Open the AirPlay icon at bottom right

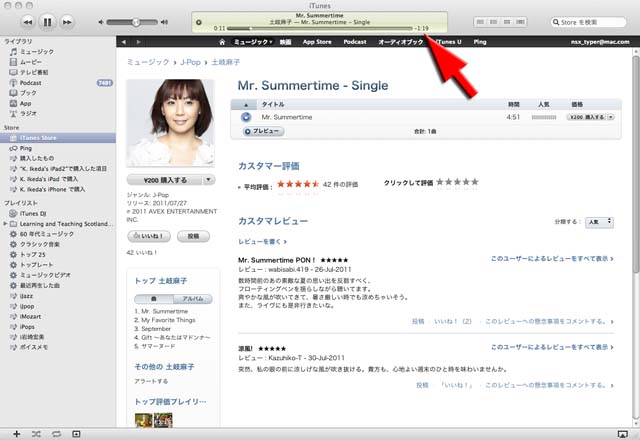click(x=622, y=434)
